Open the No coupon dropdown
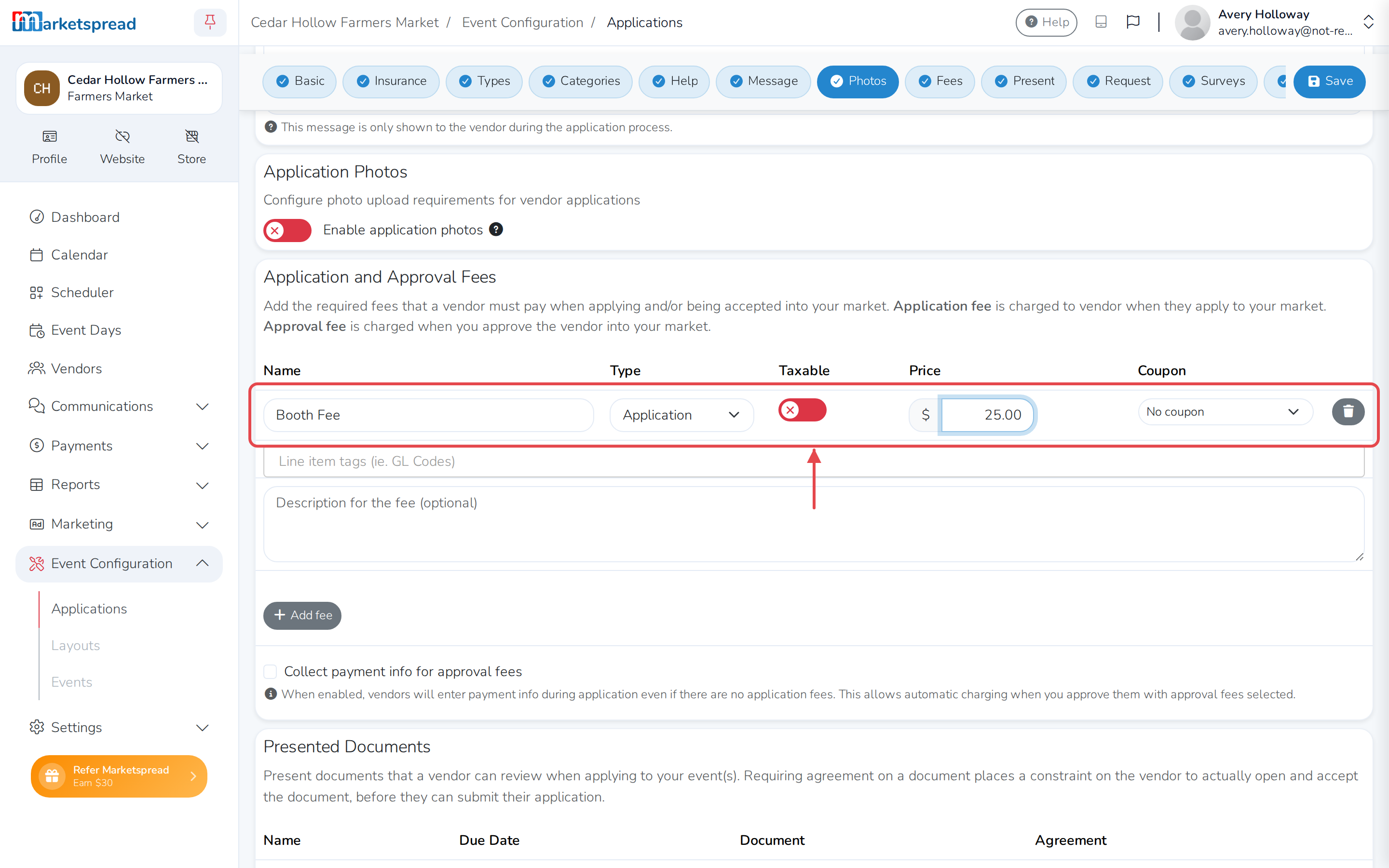1389x868 pixels. pos(1225,412)
